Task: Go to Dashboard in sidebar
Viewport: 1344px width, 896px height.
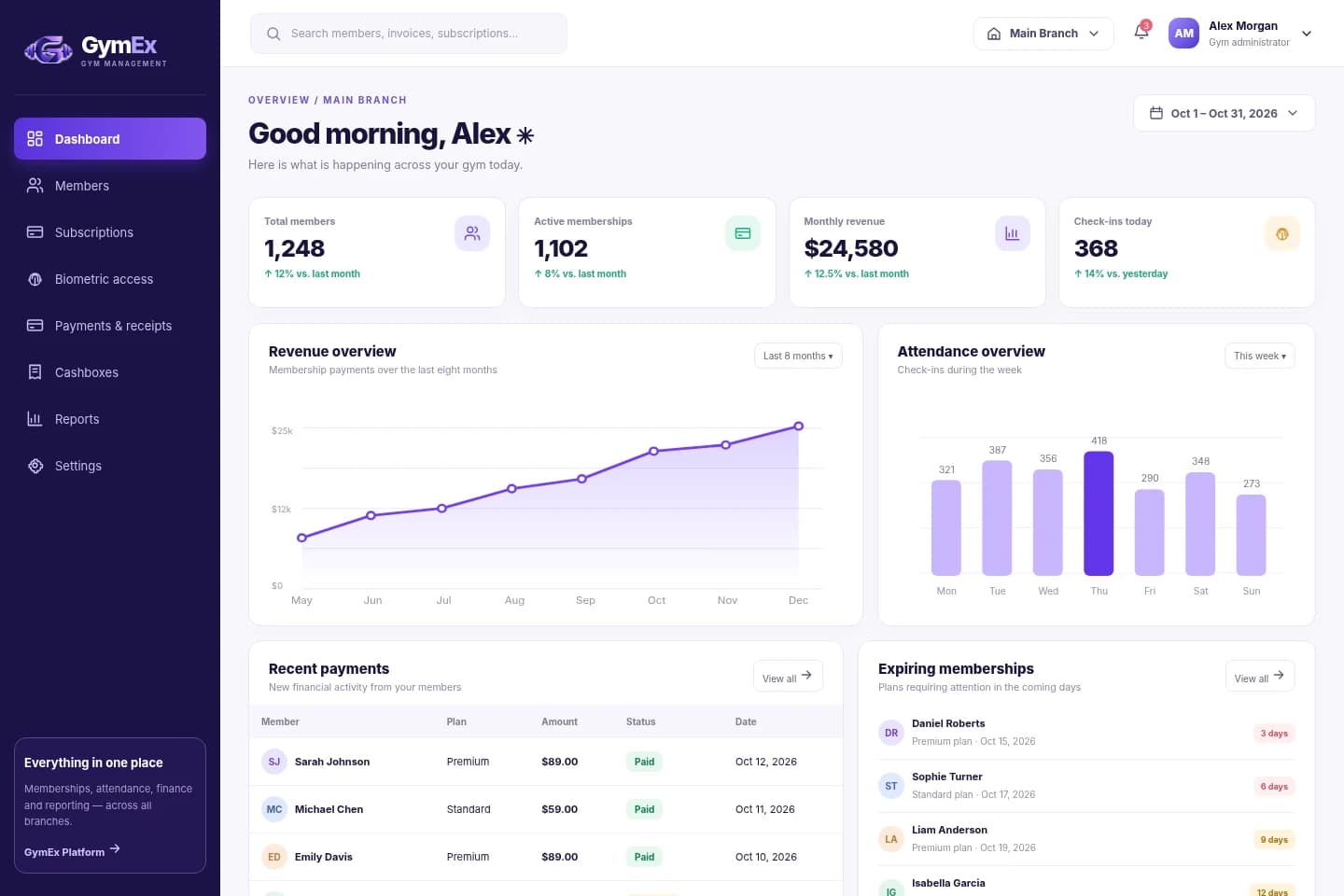Action: (110, 139)
